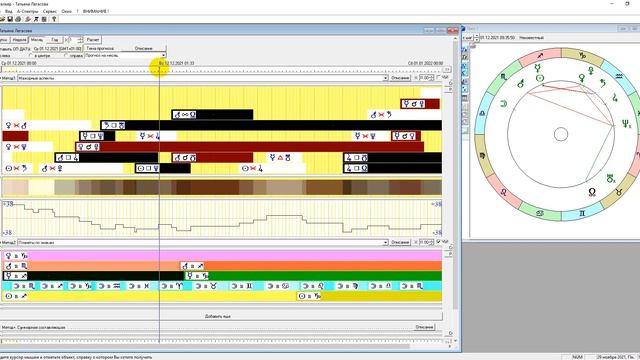Click the brown intensity color band

222,187
